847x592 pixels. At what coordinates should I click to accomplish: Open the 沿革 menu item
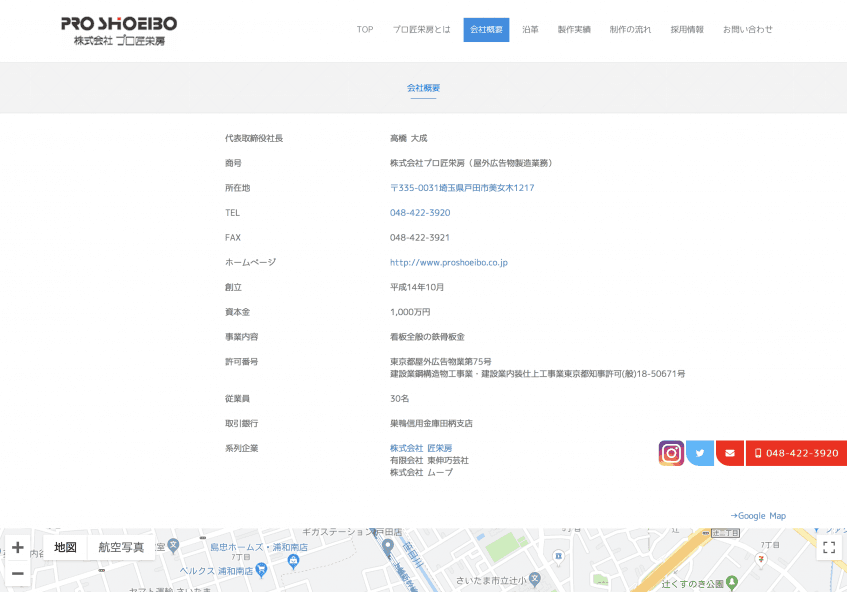tap(530, 30)
